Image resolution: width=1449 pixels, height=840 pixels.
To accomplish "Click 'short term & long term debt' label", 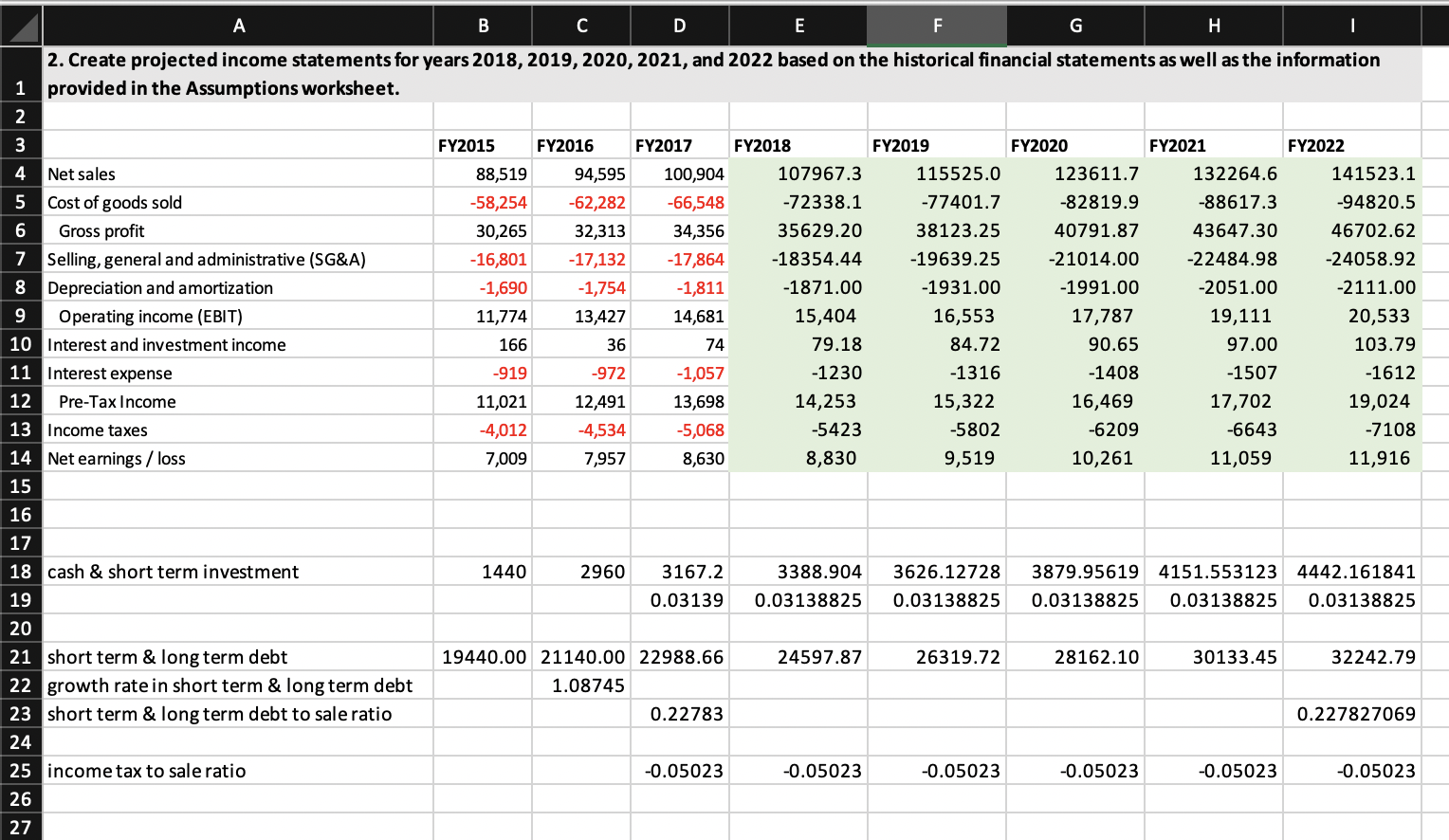I will (x=167, y=657).
